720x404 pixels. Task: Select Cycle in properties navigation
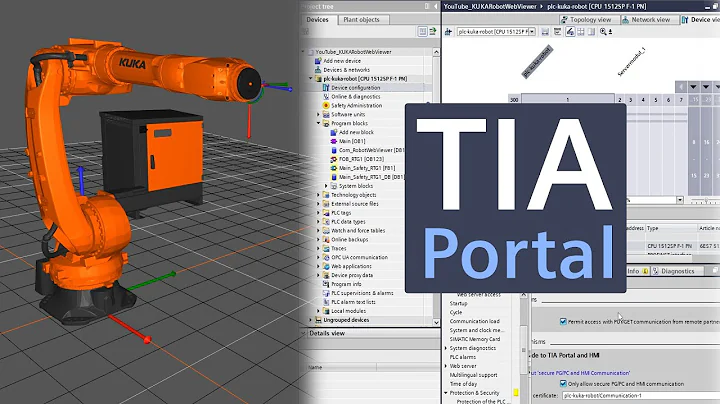[456, 312]
